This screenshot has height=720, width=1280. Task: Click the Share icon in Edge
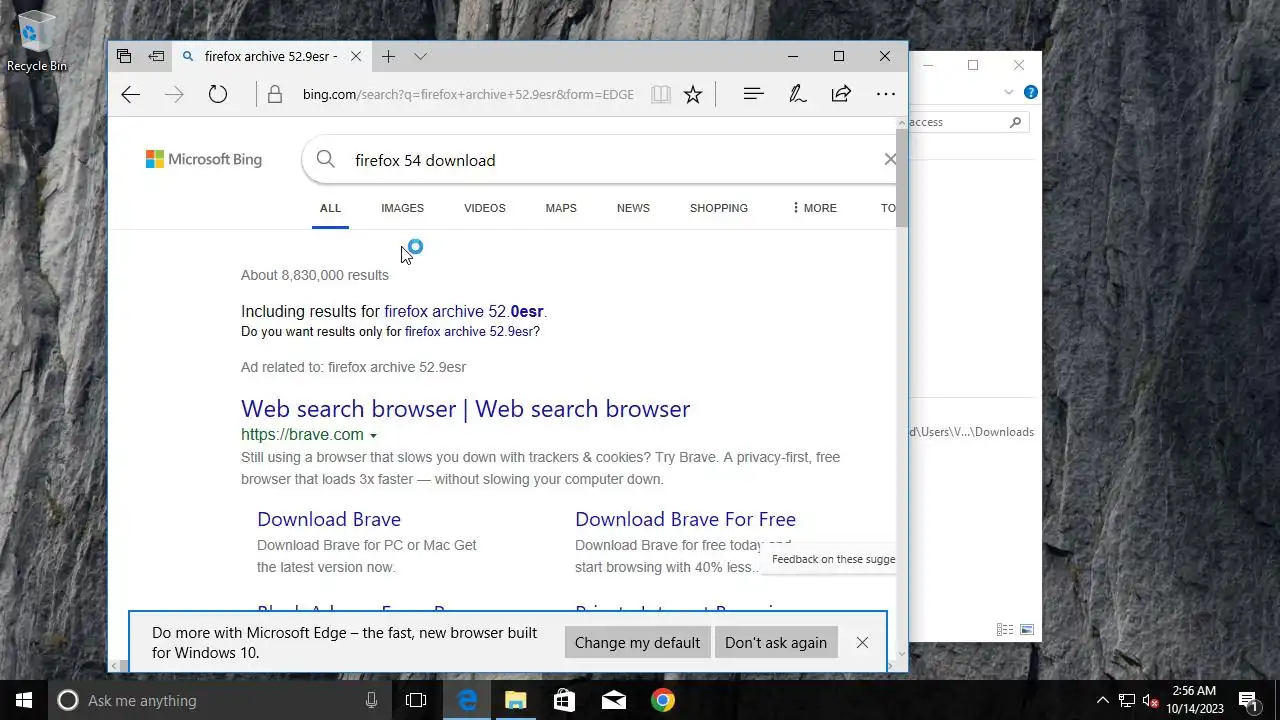(x=841, y=94)
